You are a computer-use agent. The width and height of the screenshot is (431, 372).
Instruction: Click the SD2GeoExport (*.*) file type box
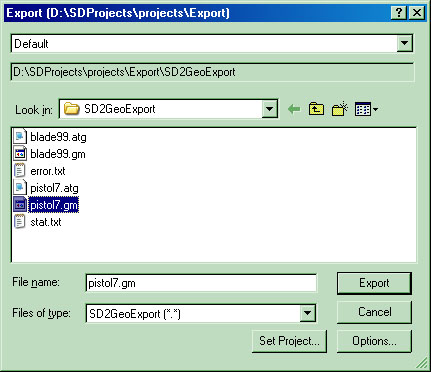(201, 313)
